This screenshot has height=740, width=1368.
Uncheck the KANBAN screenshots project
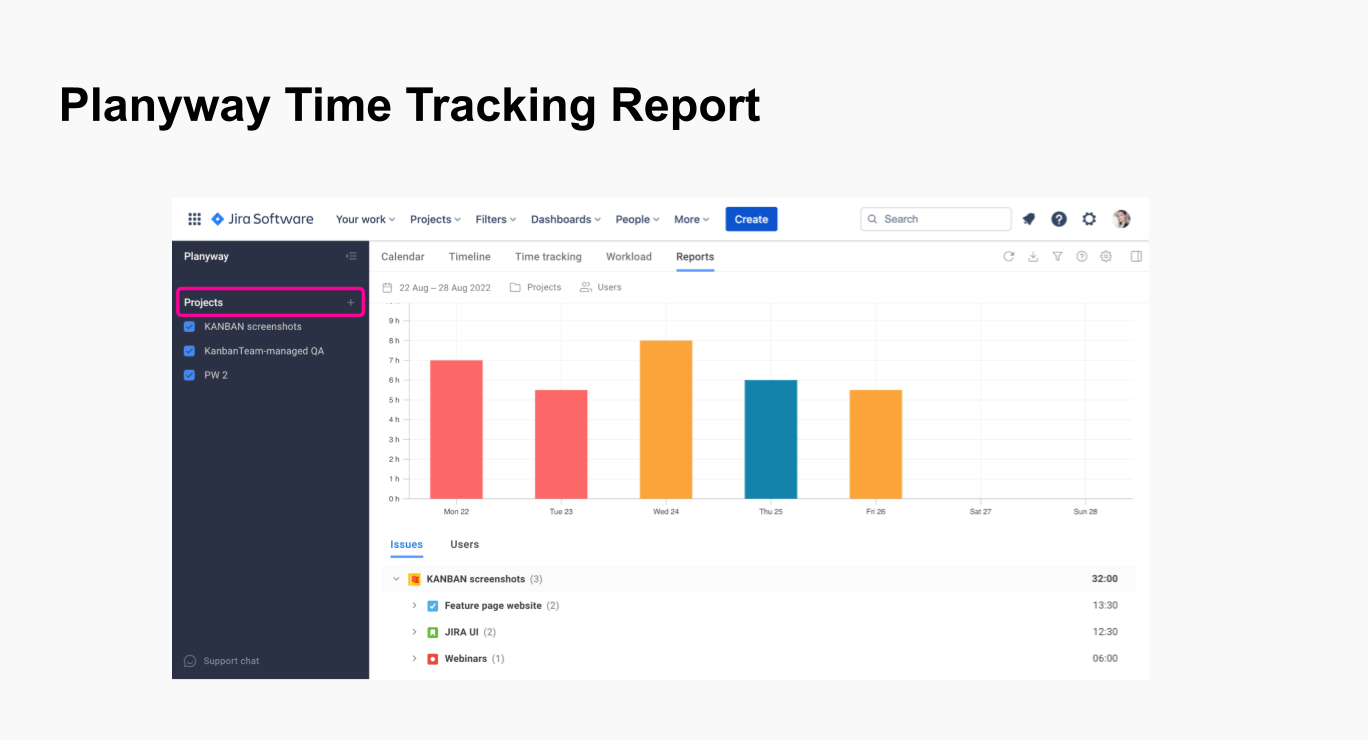[189, 327]
